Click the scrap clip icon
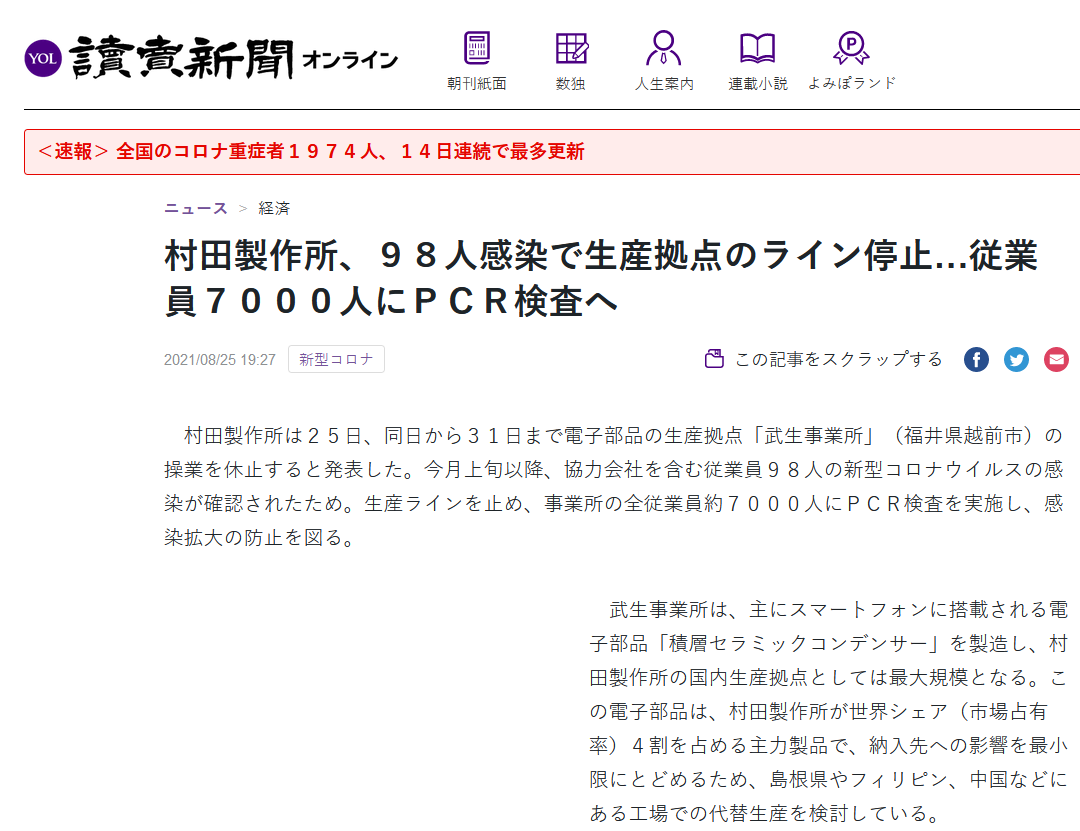Screen dimensions: 1080x831 (x=714, y=359)
